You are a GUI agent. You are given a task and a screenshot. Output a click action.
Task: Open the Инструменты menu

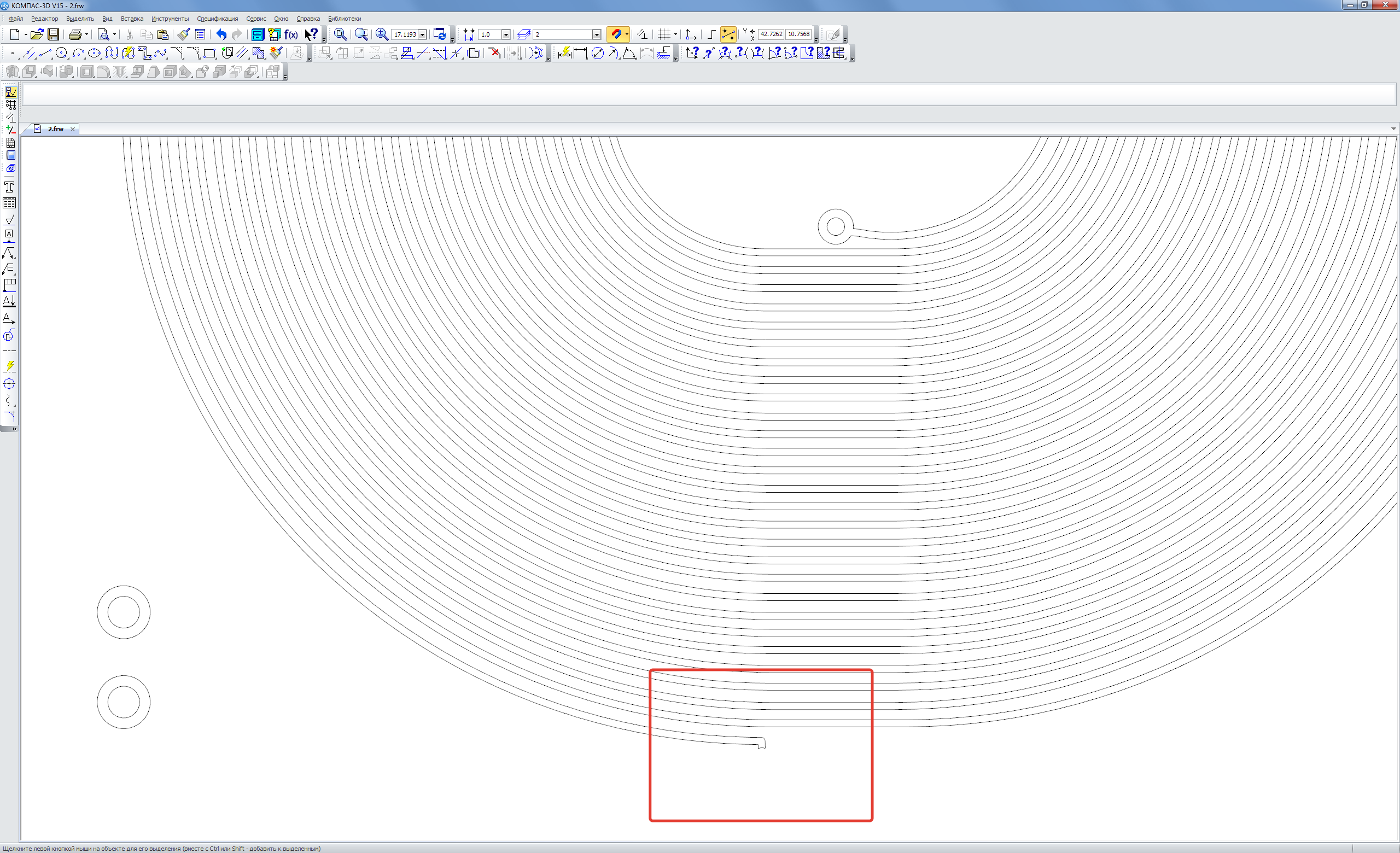[x=170, y=19]
